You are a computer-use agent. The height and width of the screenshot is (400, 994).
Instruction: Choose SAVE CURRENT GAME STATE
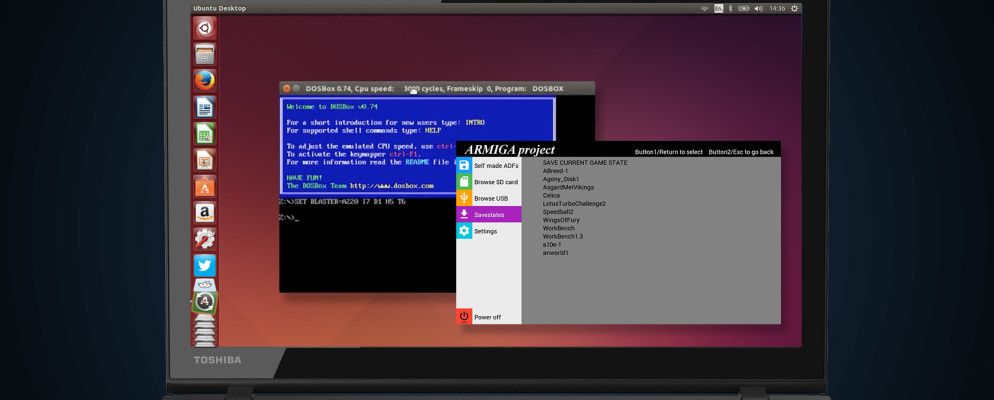[x=584, y=163]
